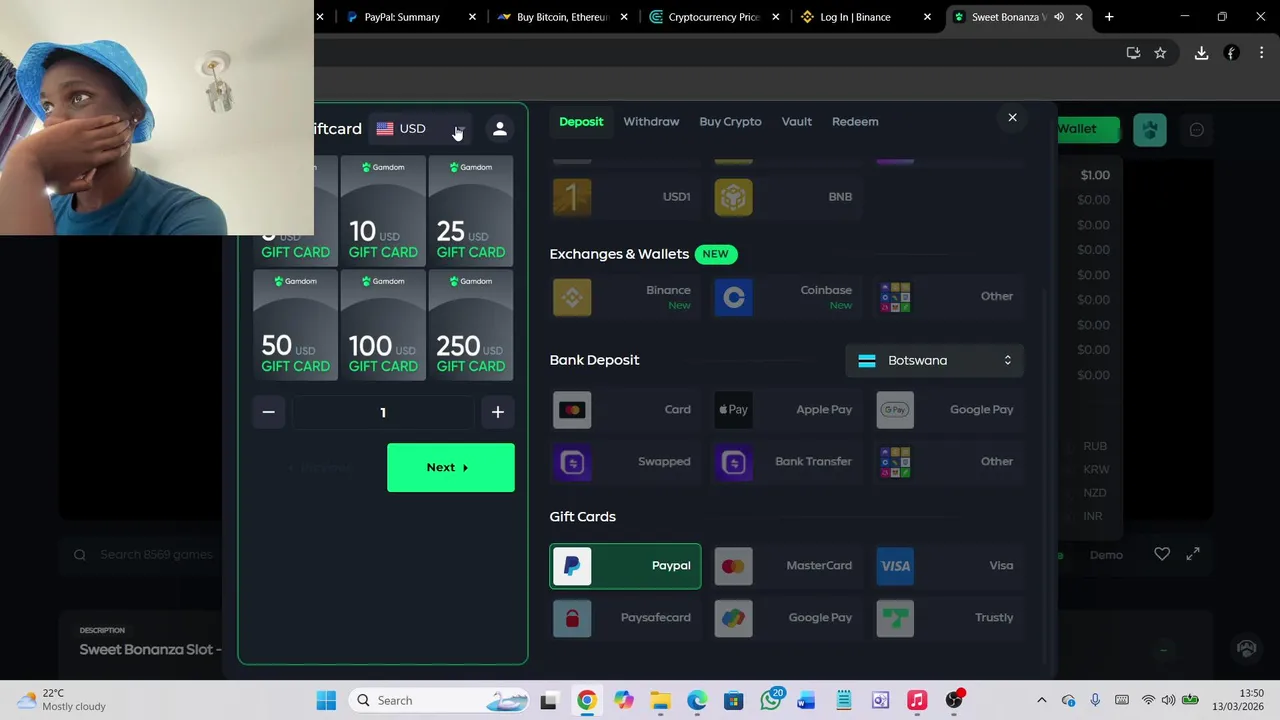Click the green paw rewards icon
Image resolution: width=1280 pixels, height=720 pixels.
click(1150, 130)
